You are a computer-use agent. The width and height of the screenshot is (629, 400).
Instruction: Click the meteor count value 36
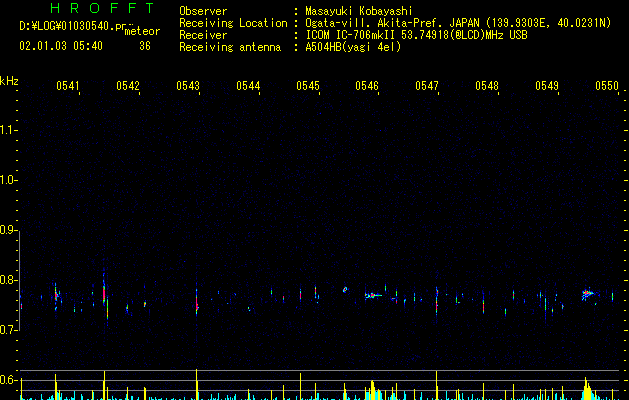pos(145,46)
